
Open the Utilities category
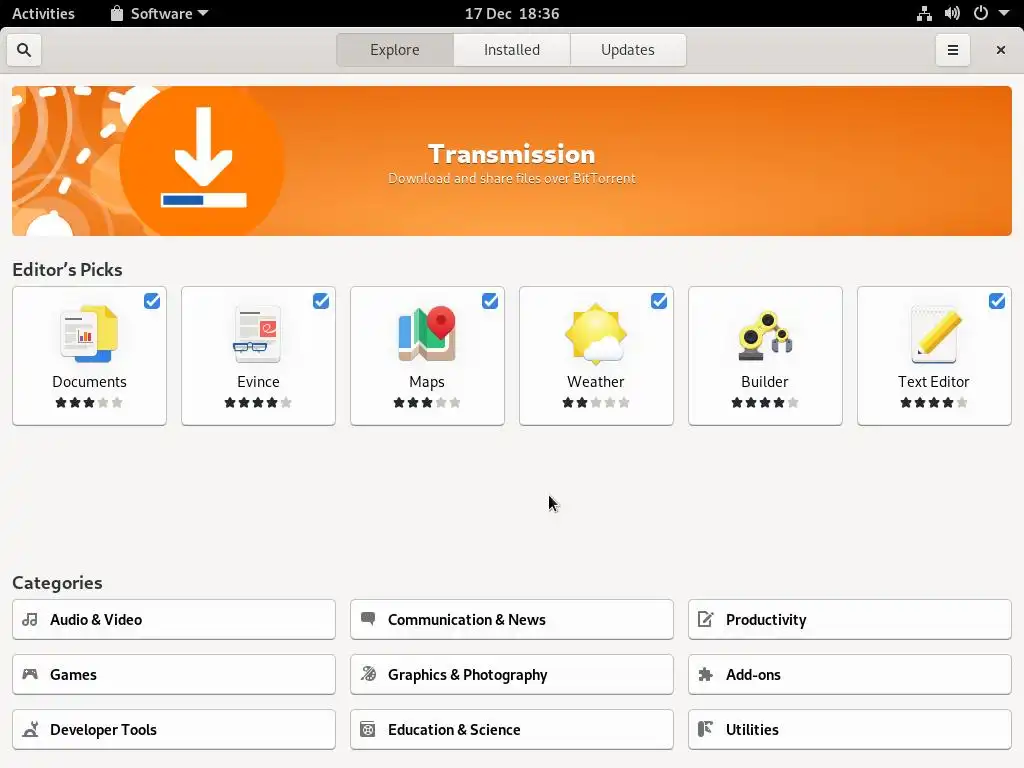[x=850, y=729]
